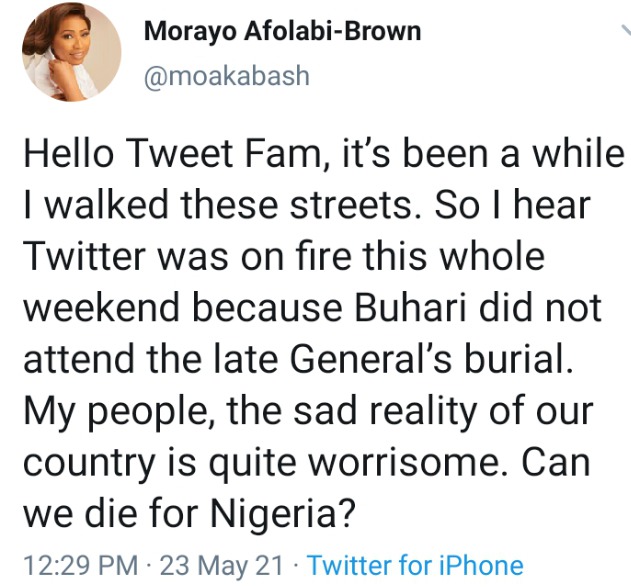The image size is (631, 587).
Task: Click the word "country" in the tweet
Action: pyautogui.click(x=89, y=463)
